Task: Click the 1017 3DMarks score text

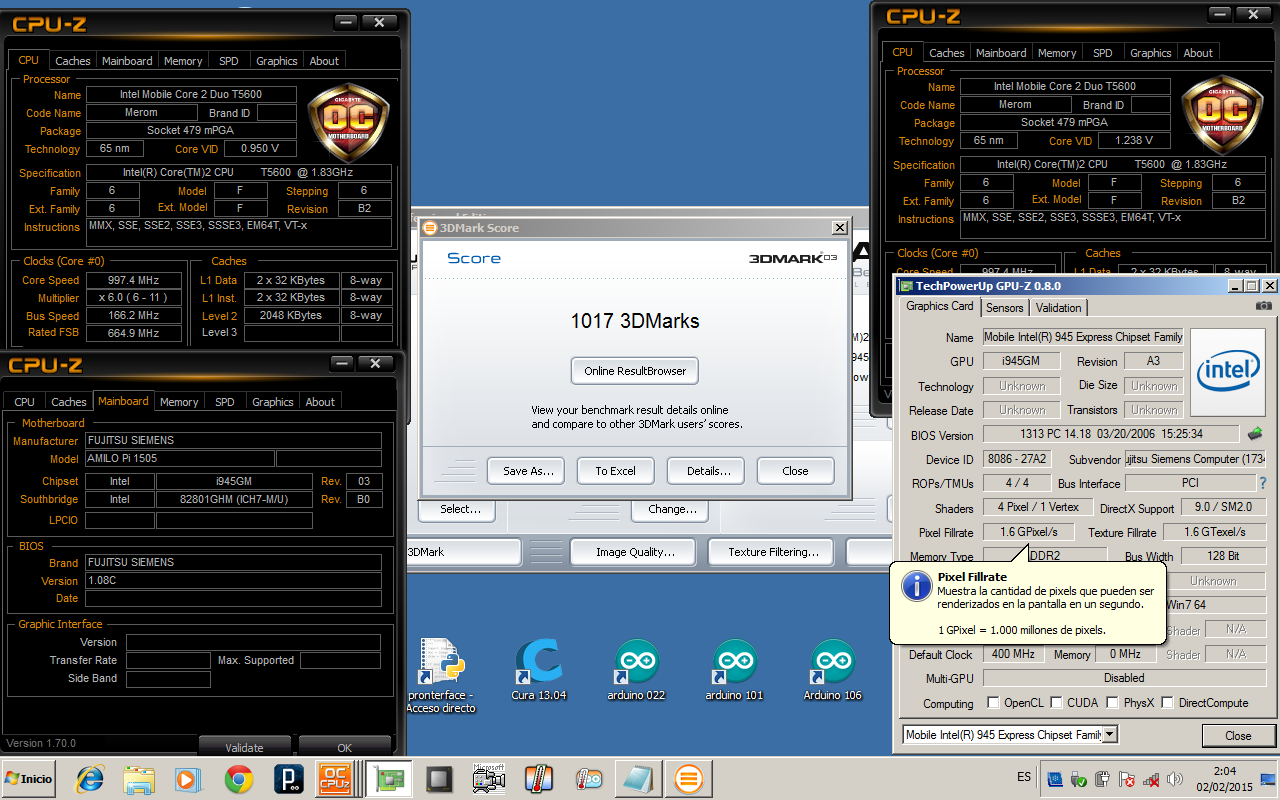Action: [x=635, y=321]
